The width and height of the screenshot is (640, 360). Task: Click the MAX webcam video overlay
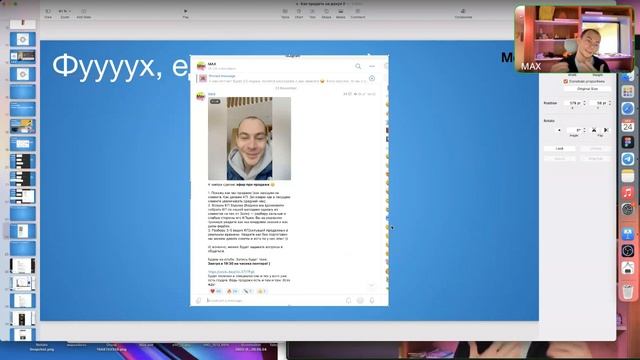(575, 39)
